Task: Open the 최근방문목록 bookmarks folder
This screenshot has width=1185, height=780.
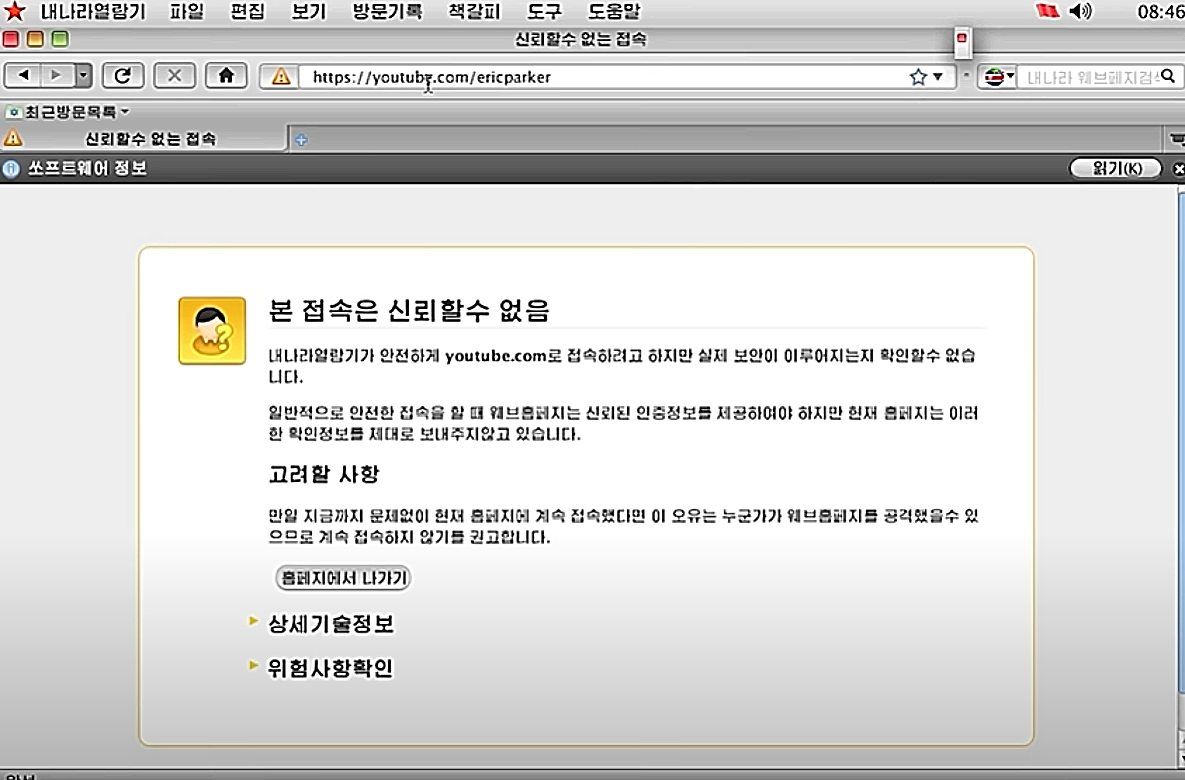Action: click(x=68, y=111)
